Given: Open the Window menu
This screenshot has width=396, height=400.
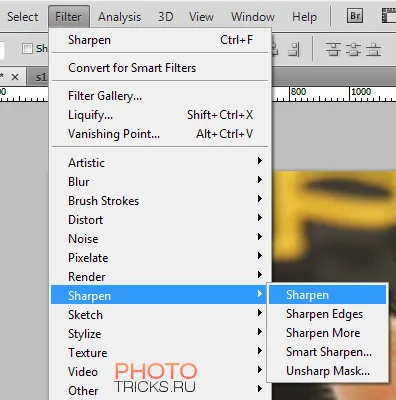Looking at the screenshot, I should (253, 17).
